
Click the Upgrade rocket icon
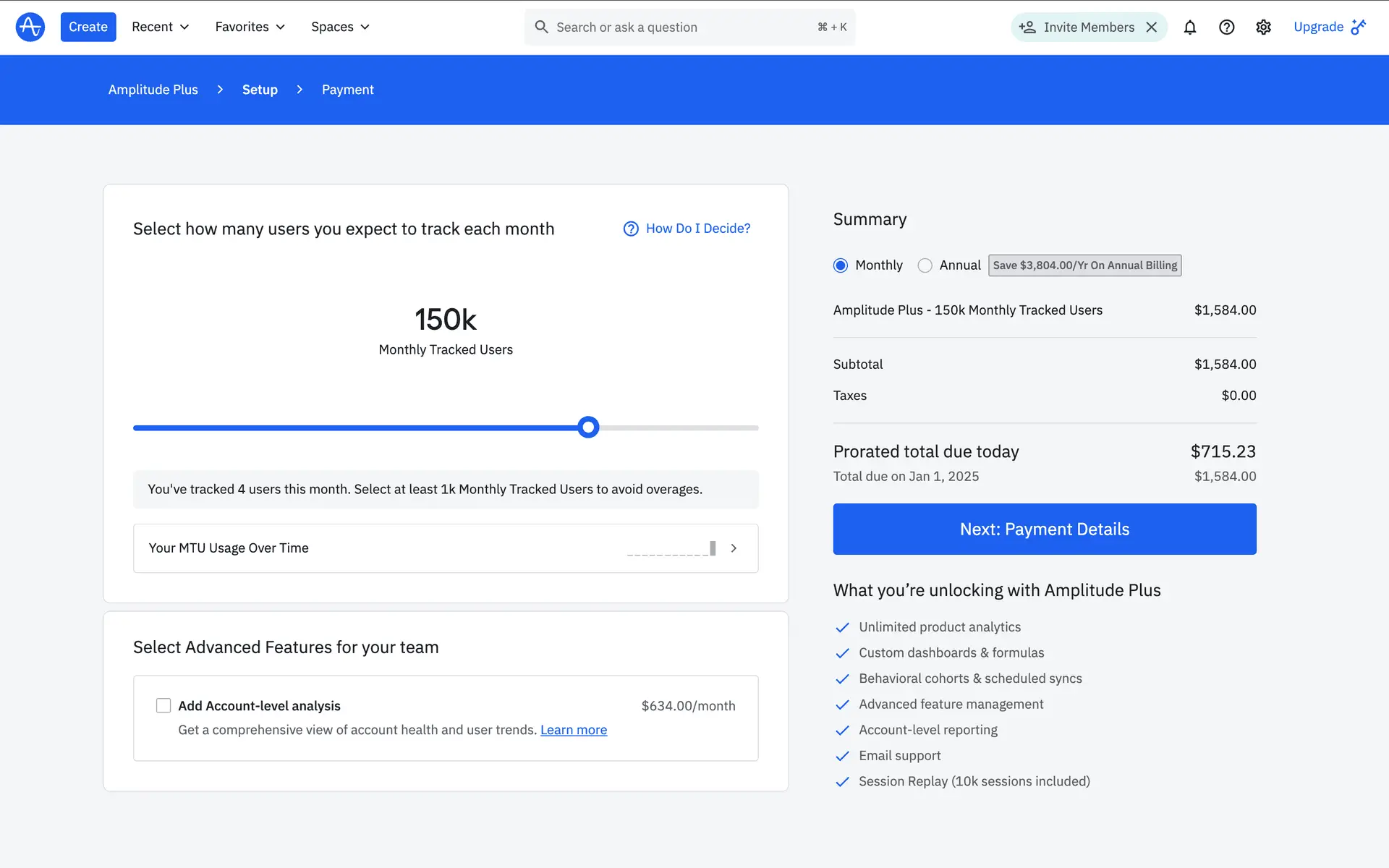1359,27
